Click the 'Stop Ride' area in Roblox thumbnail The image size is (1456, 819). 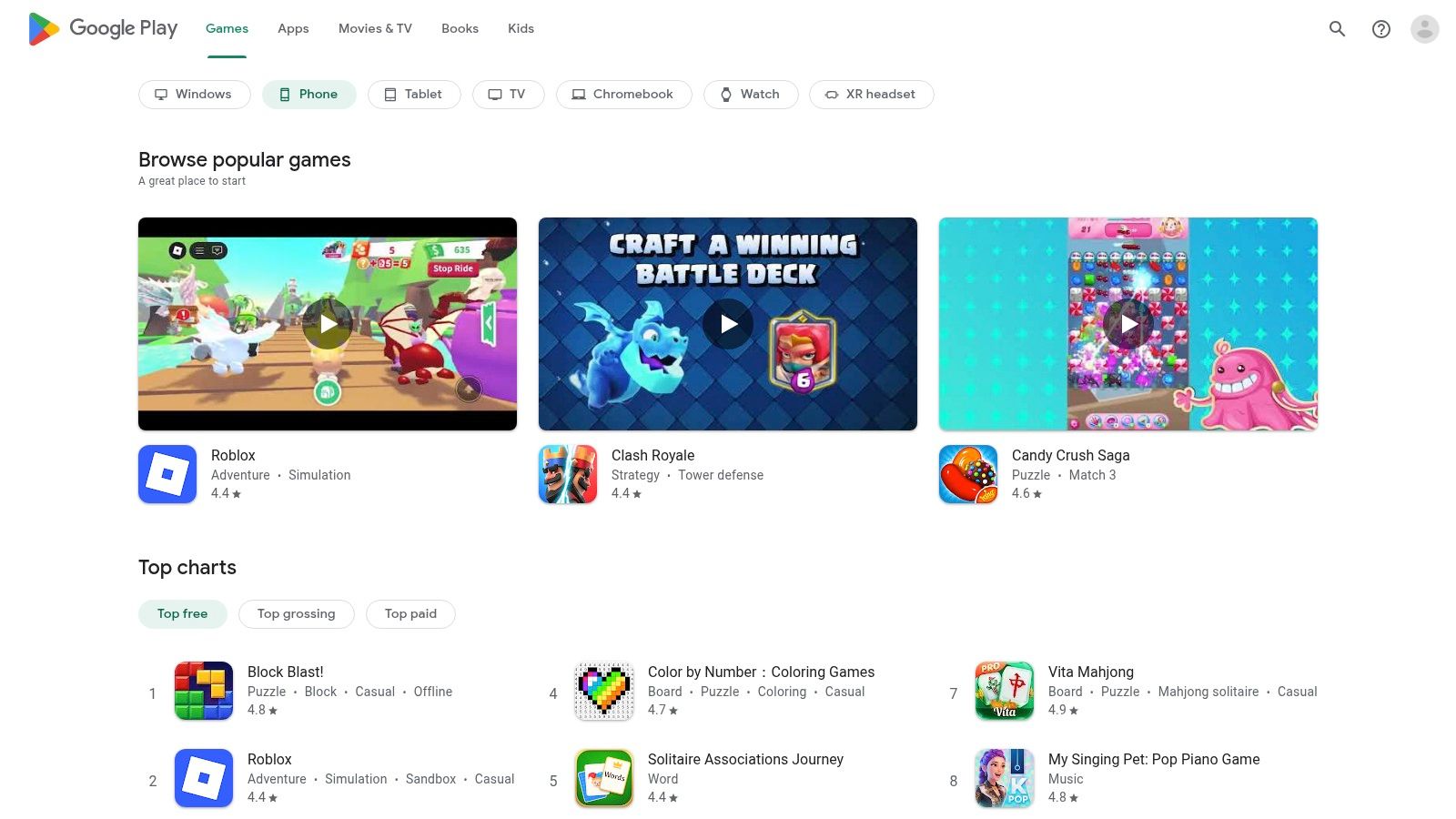tap(452, 268)
